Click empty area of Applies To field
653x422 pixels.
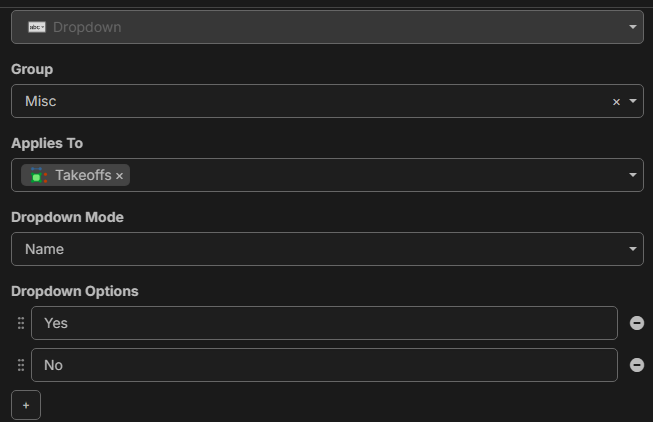click(x=370, y=176)
